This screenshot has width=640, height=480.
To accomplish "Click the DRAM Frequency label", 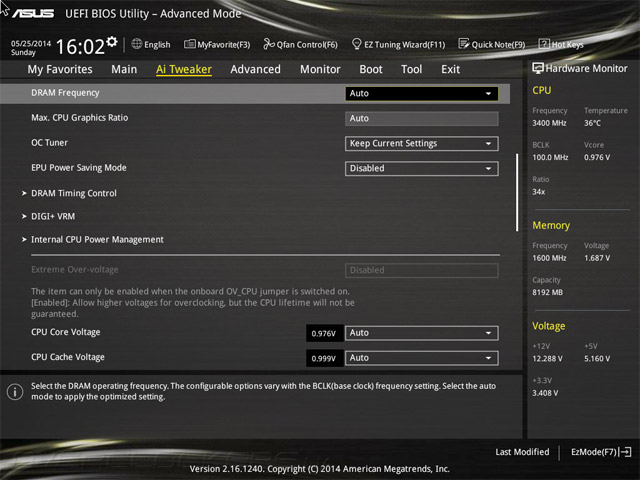I will coord(65,93).
